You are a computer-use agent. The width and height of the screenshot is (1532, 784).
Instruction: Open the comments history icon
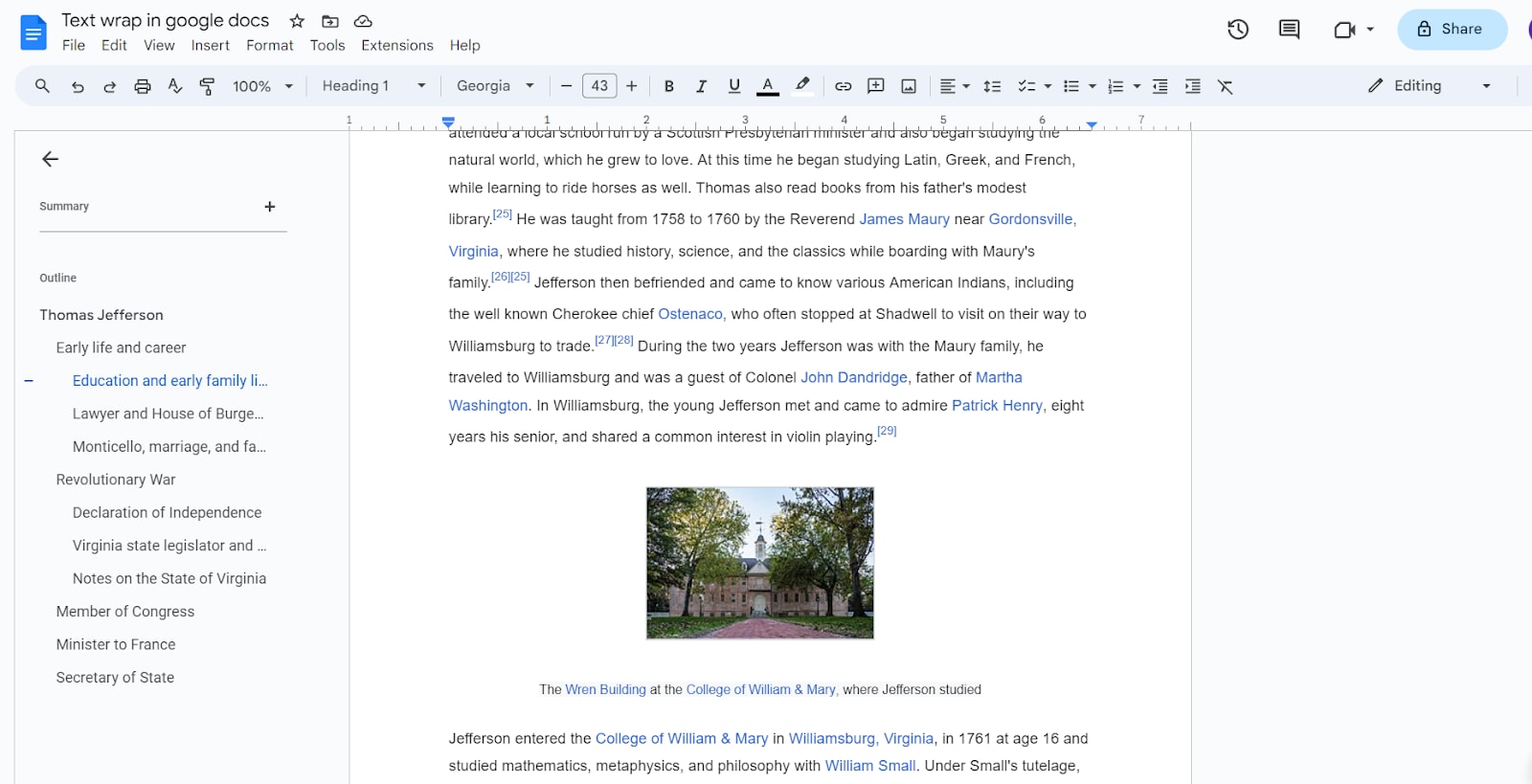(1290, 30)
